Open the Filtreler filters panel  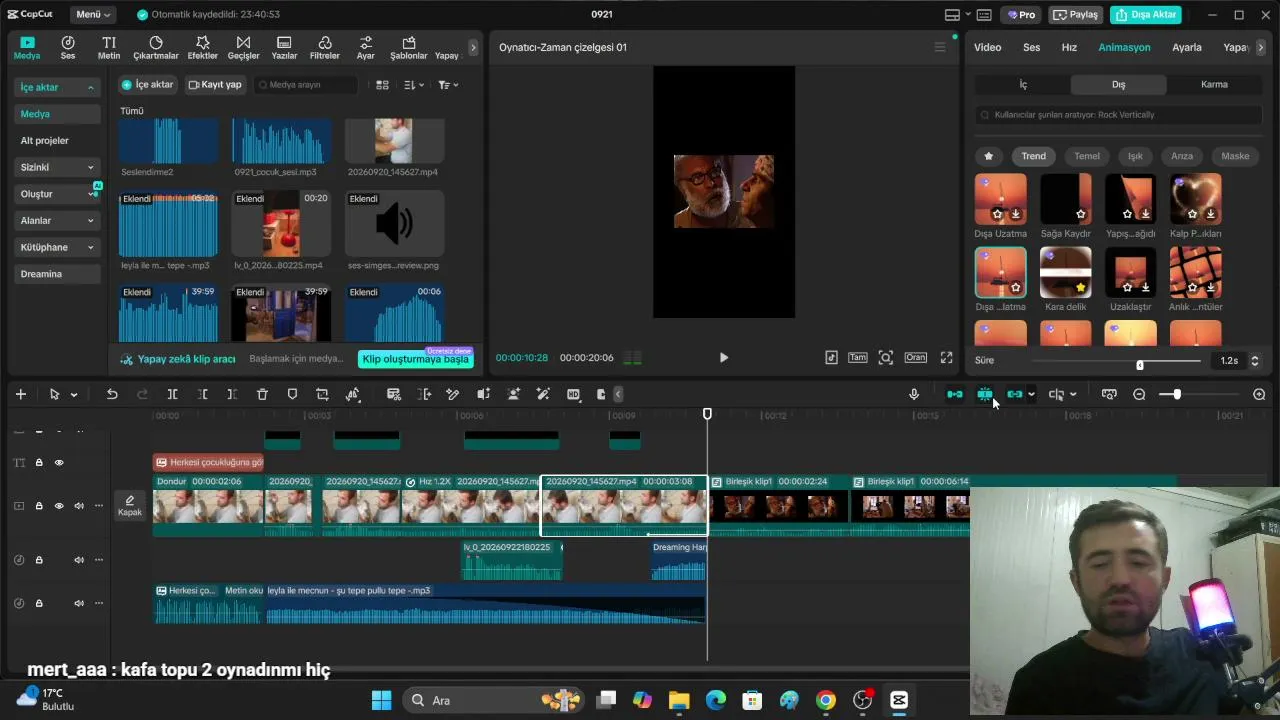pyautogui.click(x=325, y=47)
